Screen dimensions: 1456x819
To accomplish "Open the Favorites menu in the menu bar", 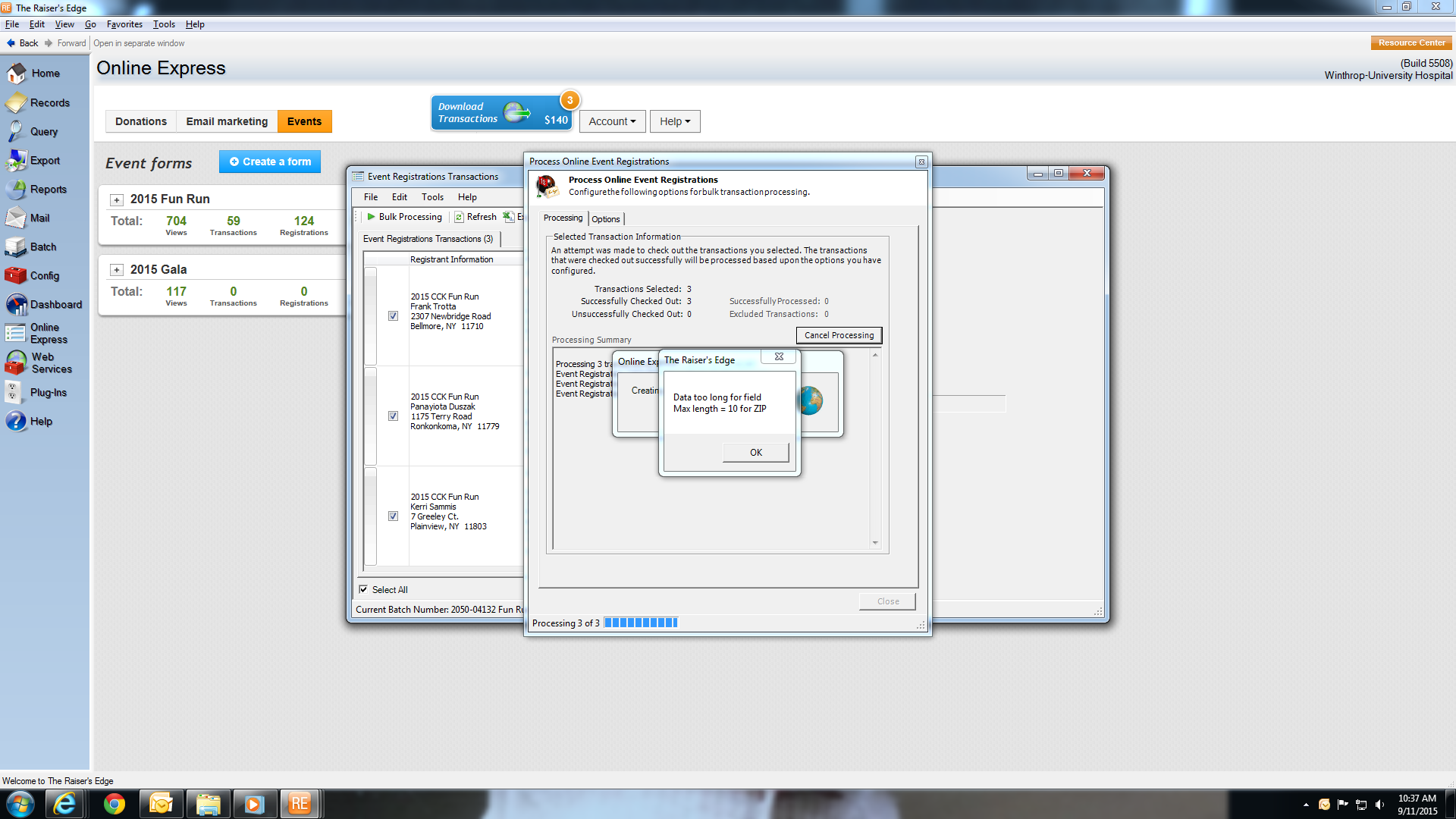I will [x=124, y=24].
